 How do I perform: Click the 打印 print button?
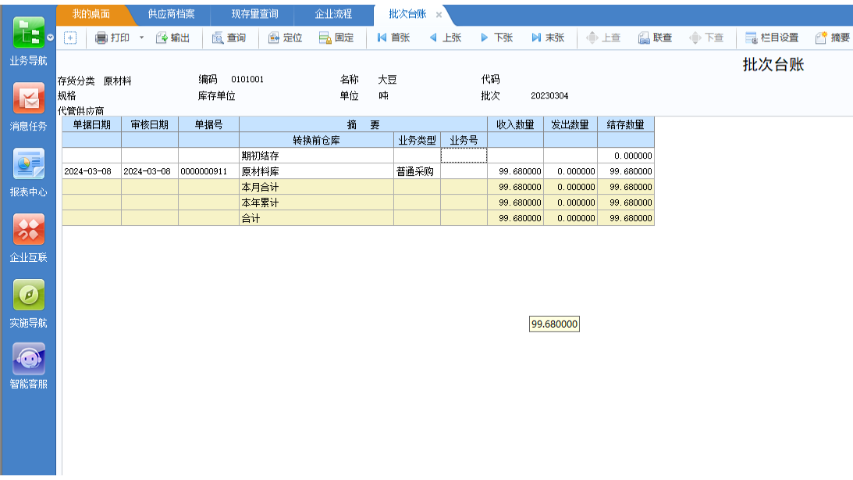tap(113, 38)
